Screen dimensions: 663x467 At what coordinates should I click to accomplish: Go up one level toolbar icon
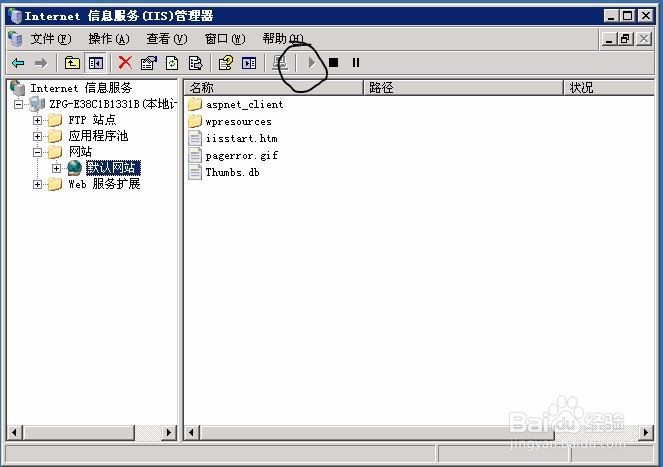[72, 63]
